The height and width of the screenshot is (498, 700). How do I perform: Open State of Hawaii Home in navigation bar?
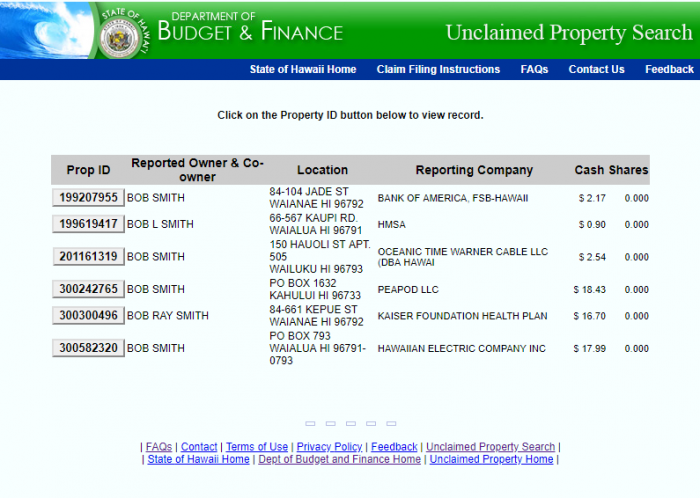pos(303,69)
